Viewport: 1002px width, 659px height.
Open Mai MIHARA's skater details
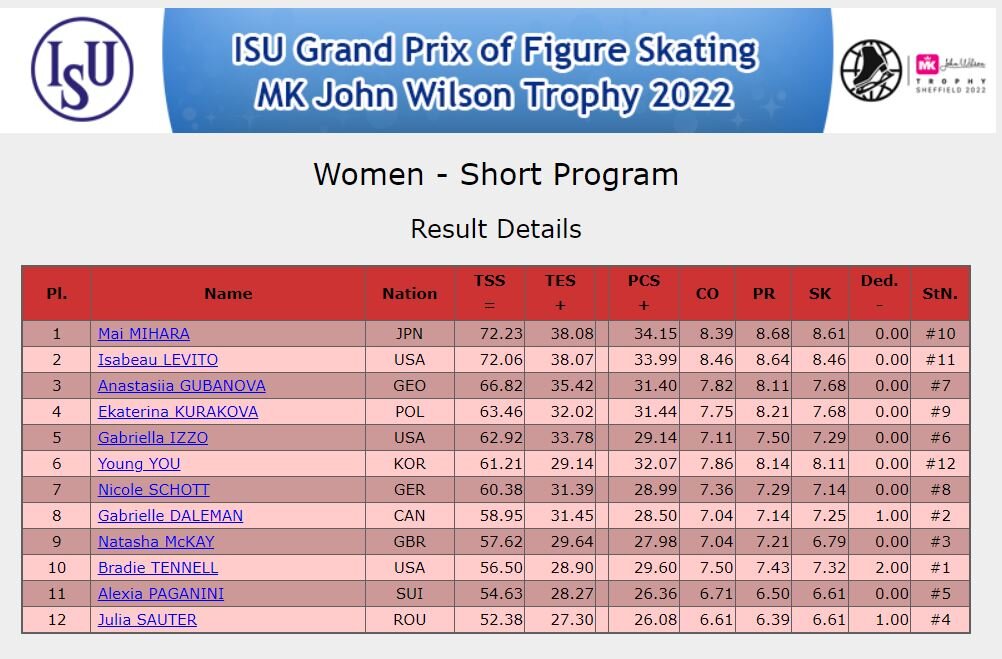point(144,334)
